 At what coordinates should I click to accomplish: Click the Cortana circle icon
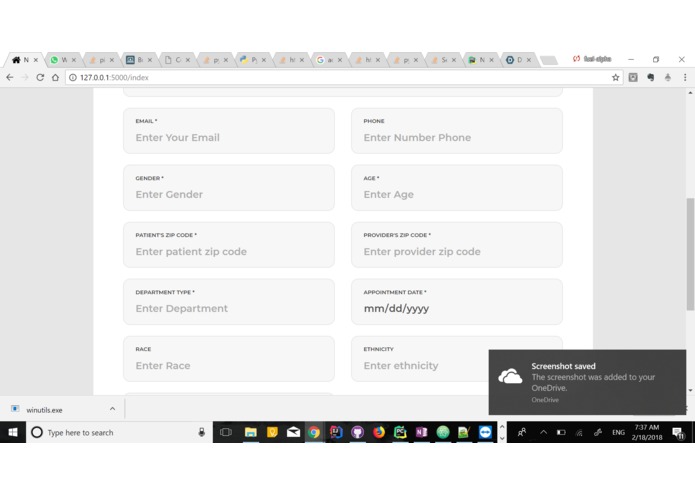coord(37,432)
